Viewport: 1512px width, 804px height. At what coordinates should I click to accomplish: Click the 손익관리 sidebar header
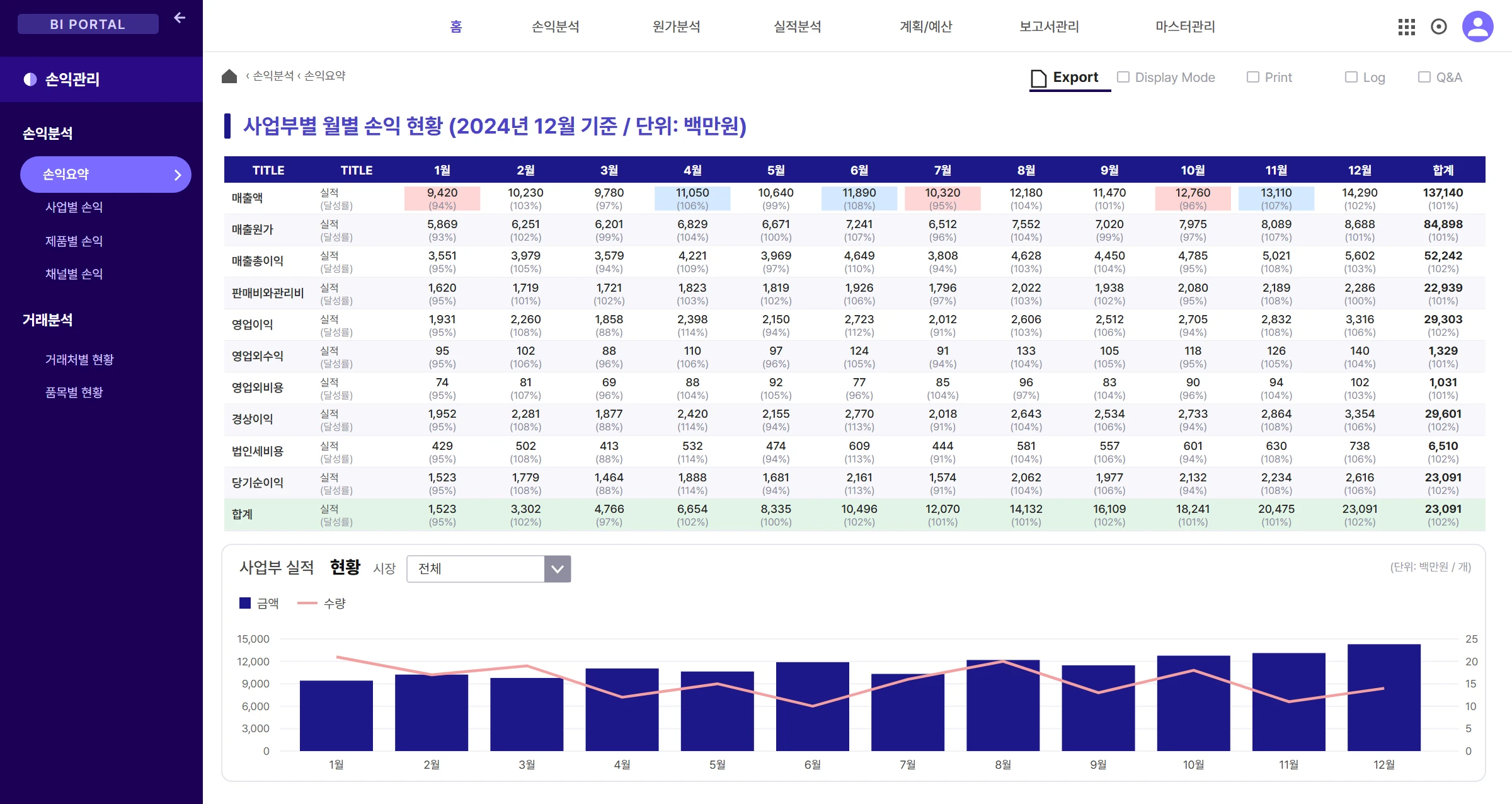pos(101,79)
